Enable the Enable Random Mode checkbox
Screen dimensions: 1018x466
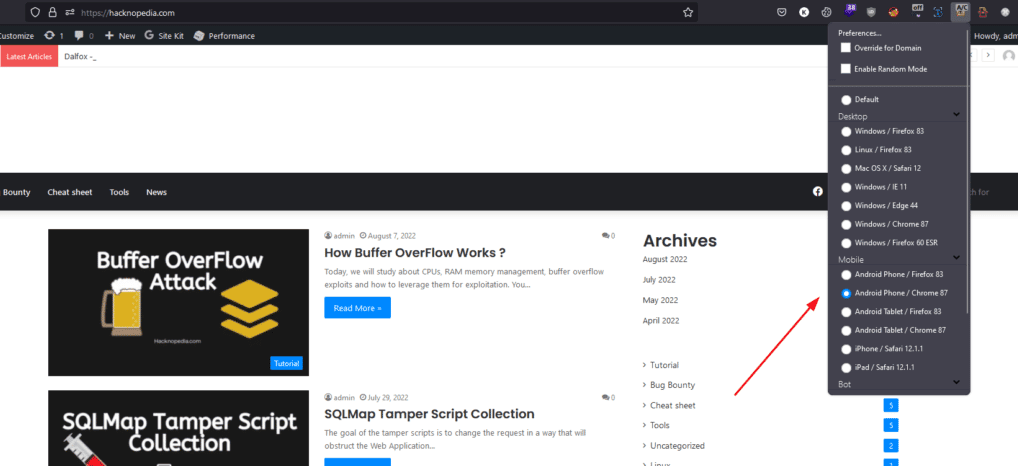[845, 68]
